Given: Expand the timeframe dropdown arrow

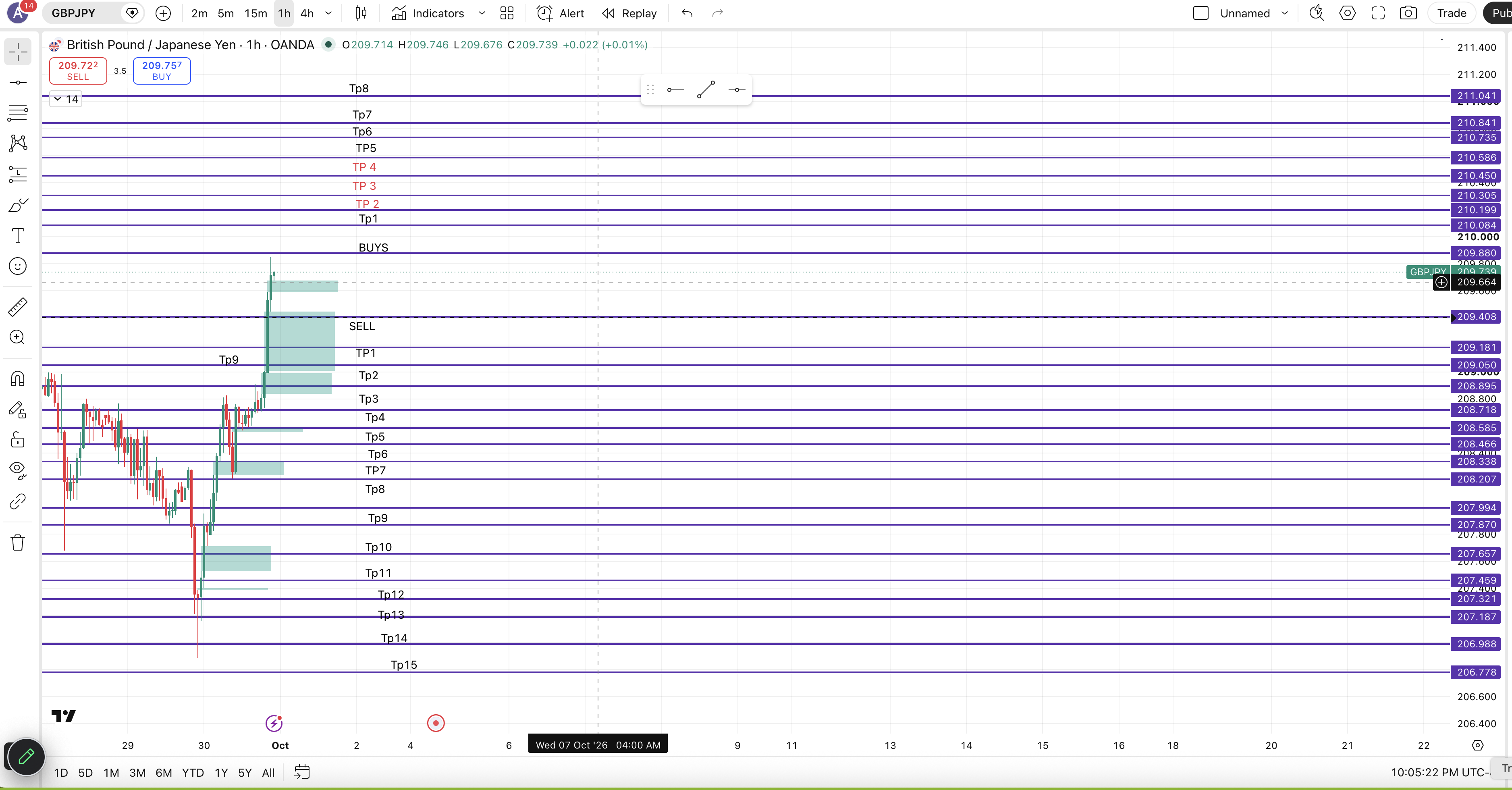Looking at the screenshot, I should (328, 13).
